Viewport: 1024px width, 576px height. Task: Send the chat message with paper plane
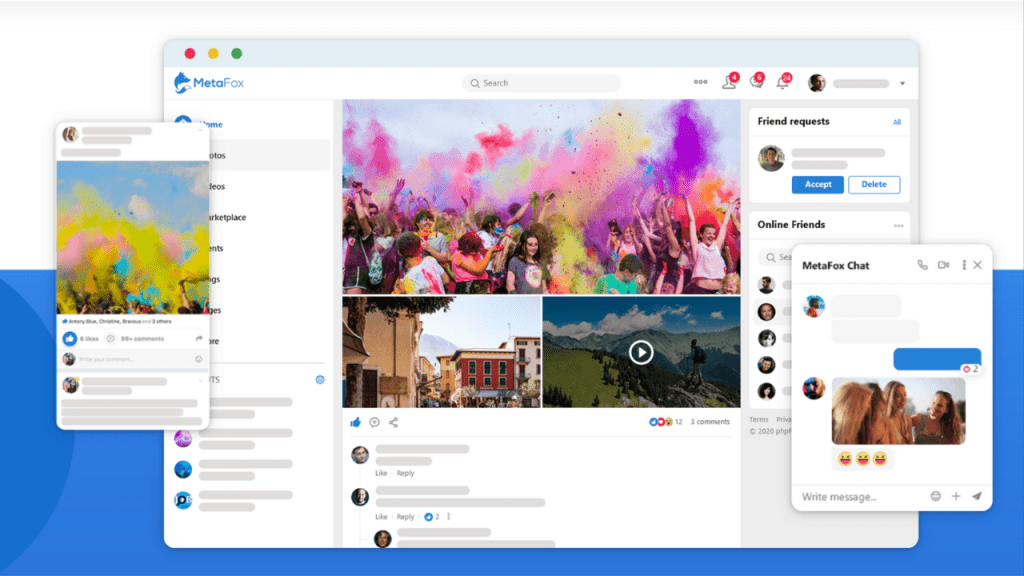pos(977,496)
